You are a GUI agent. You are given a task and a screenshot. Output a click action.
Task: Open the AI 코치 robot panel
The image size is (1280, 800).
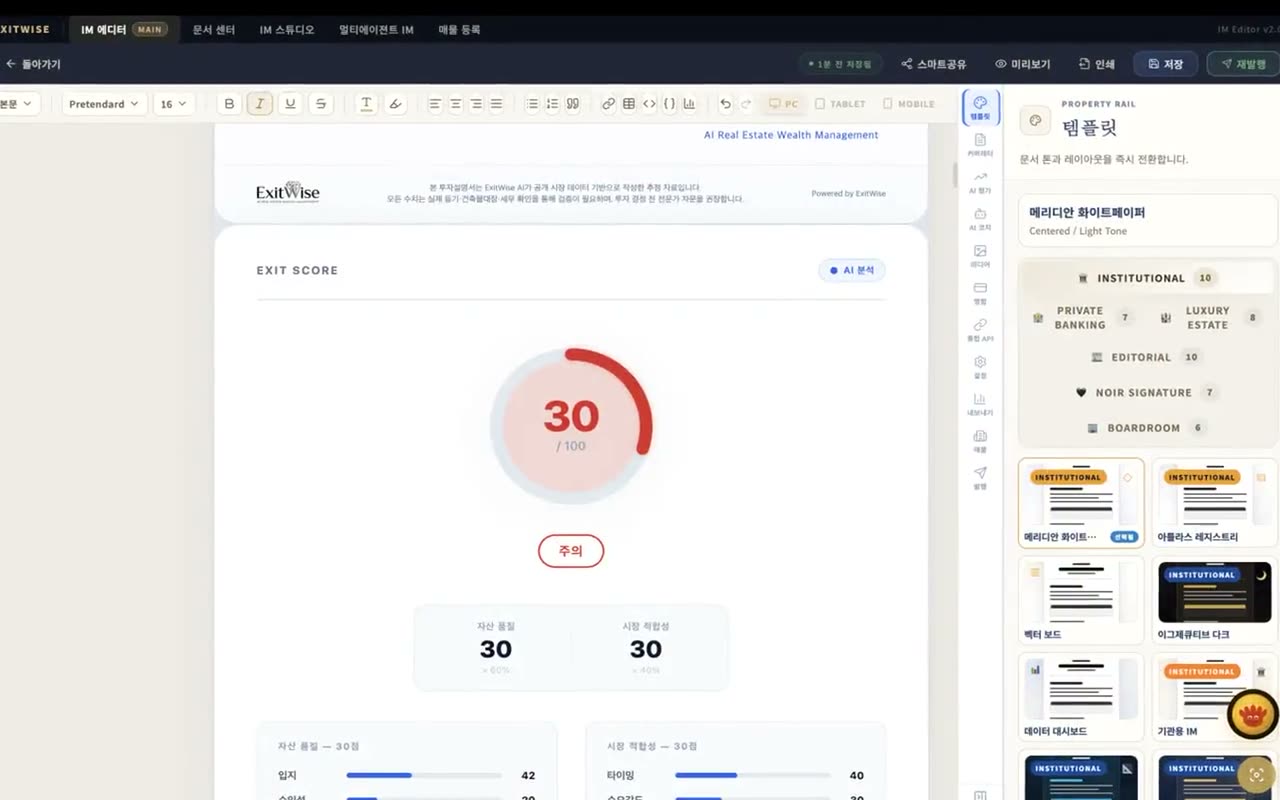tap(980, 219)
